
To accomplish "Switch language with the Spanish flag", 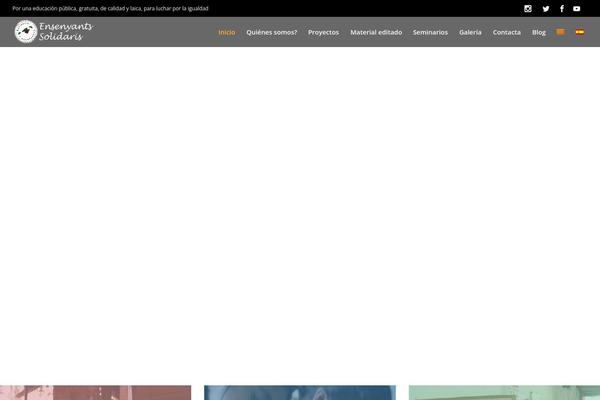I will pos(580,32).
